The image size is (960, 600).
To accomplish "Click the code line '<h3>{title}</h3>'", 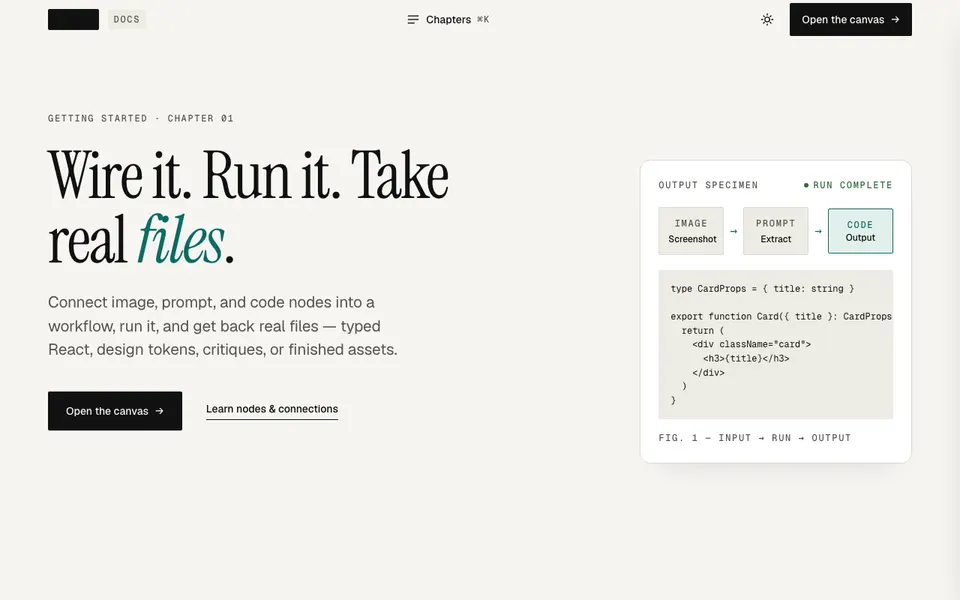I will click(746, 359).
